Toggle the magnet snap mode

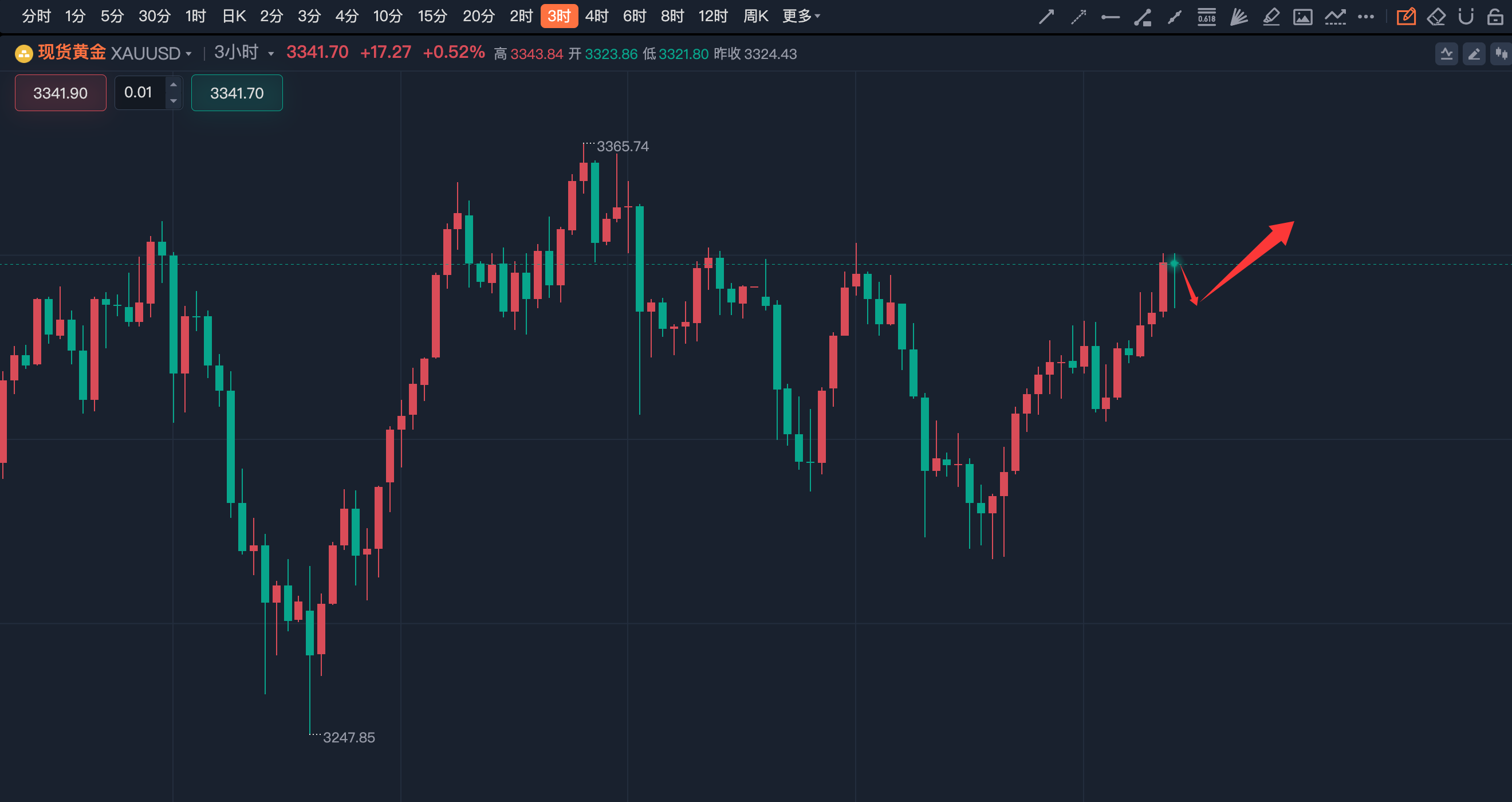1466,17
